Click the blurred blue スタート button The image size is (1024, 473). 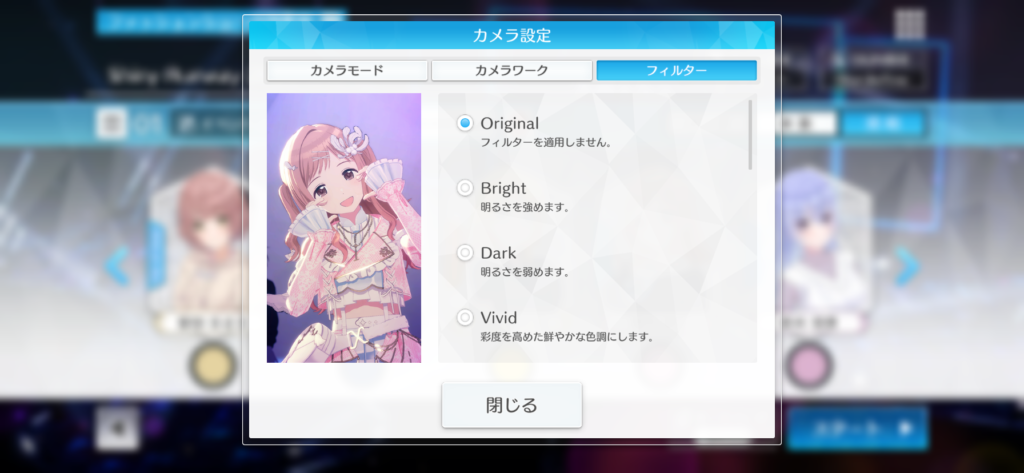click(857, 429)
